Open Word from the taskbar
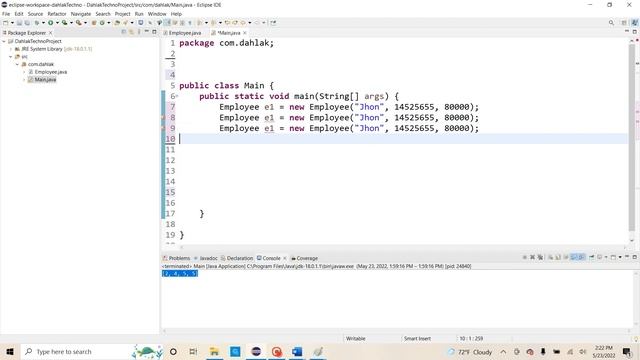 pyautogui.click(x=297, y=351)
